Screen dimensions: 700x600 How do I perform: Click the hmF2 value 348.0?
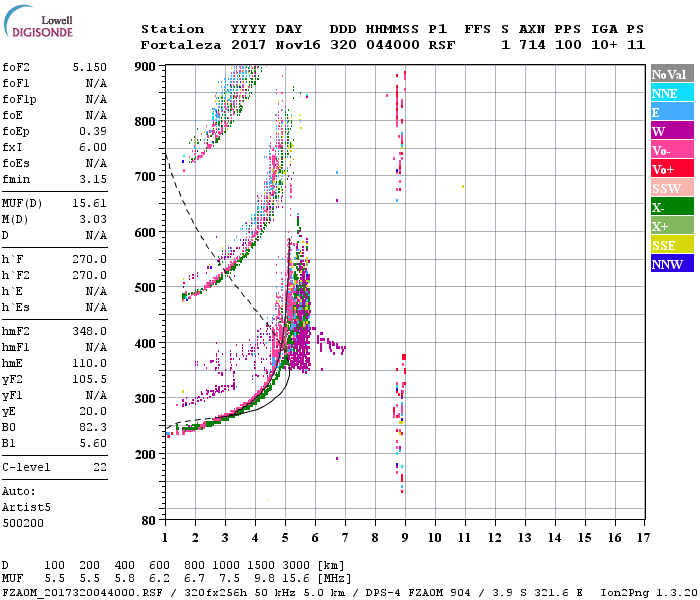tap(89, 331)
